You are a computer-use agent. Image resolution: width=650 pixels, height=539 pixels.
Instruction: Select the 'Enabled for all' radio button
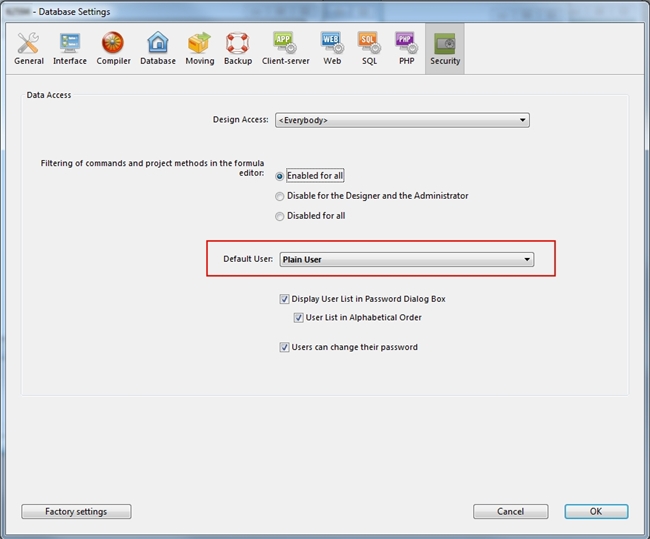280,176
